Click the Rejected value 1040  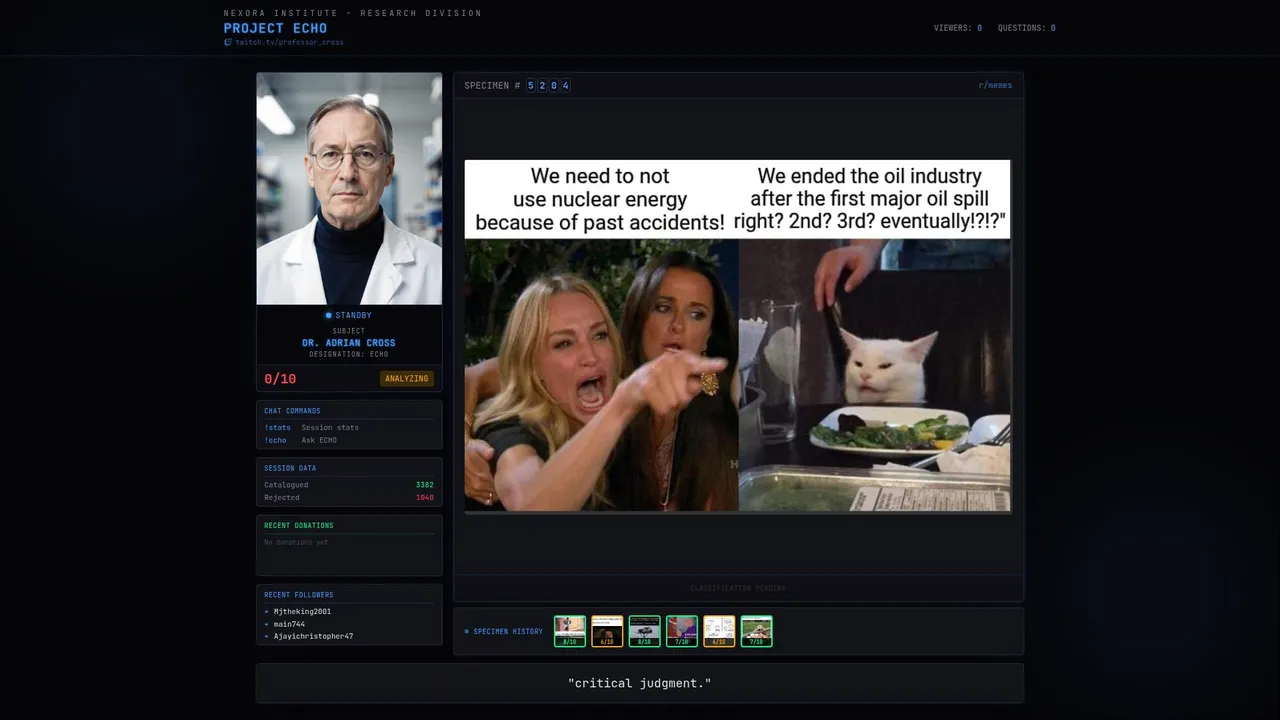pyautogui.click(x=424, y=497)
